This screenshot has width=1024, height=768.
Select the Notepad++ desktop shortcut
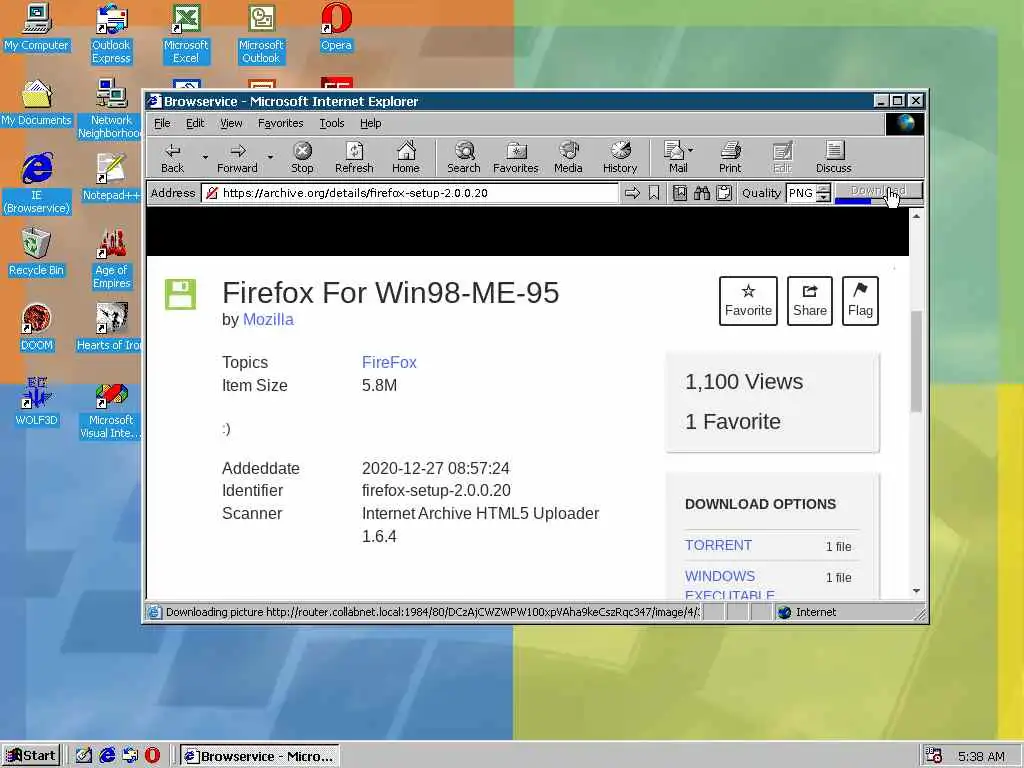pos(111,177)
